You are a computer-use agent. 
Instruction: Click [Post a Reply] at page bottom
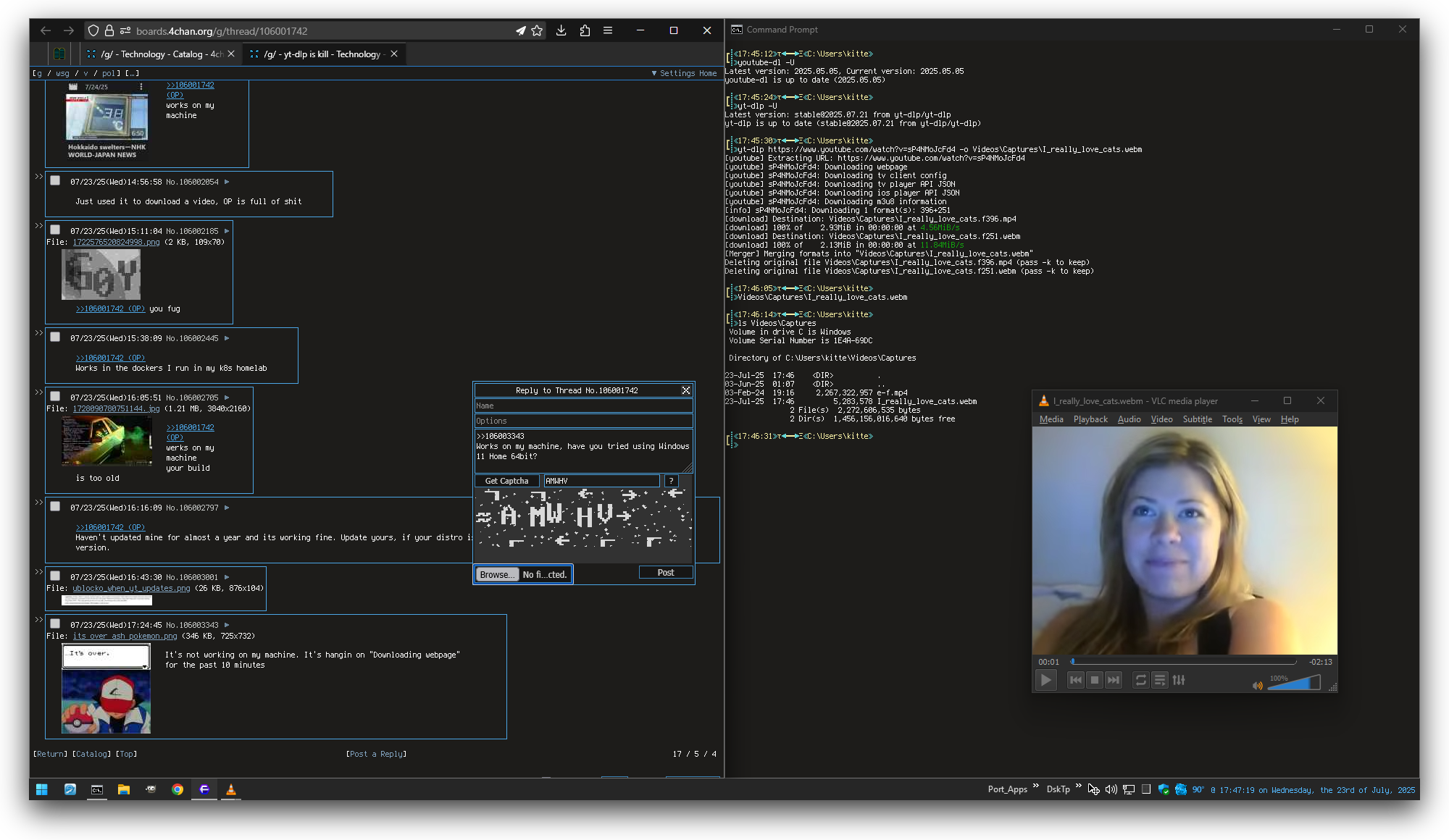[376, 754]
